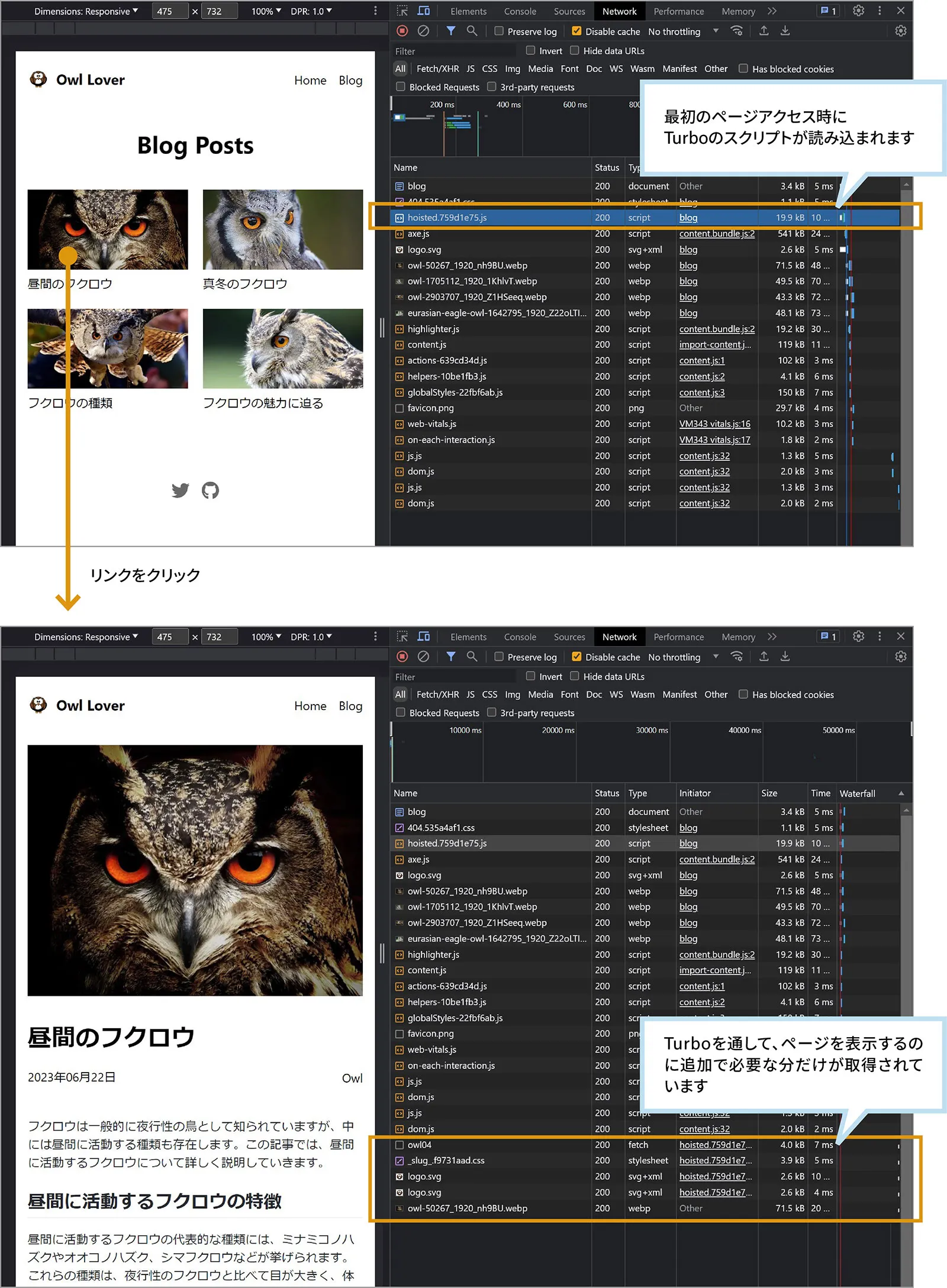
Task: Click the 真冬のフクロウ blog post link
Action: [245, 284]
